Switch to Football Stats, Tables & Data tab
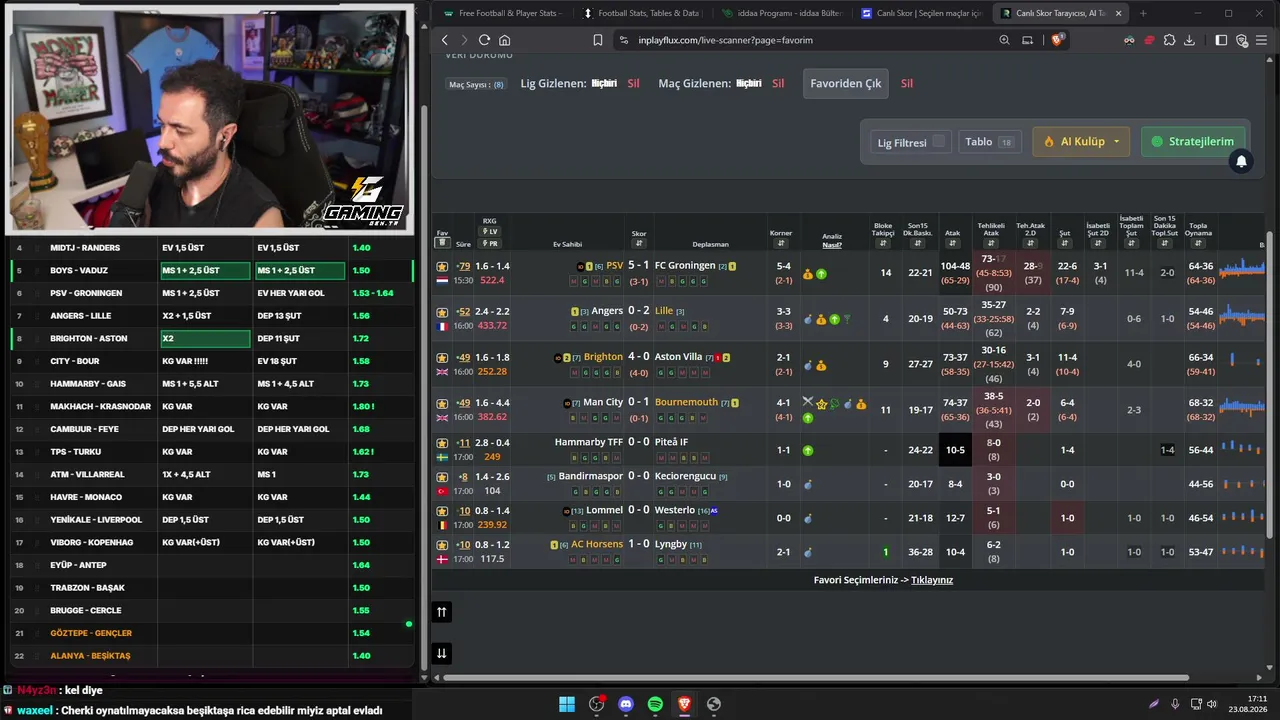The height and width of the screenshot is (720, 1280). (x=641, y=13)
